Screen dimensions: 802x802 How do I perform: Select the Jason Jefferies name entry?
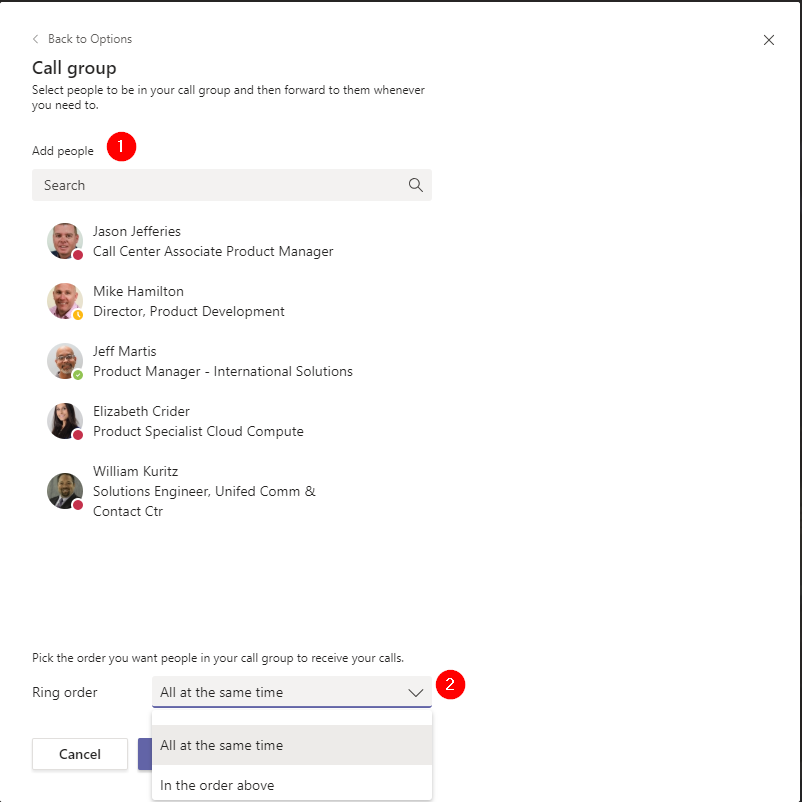point(137,231)
